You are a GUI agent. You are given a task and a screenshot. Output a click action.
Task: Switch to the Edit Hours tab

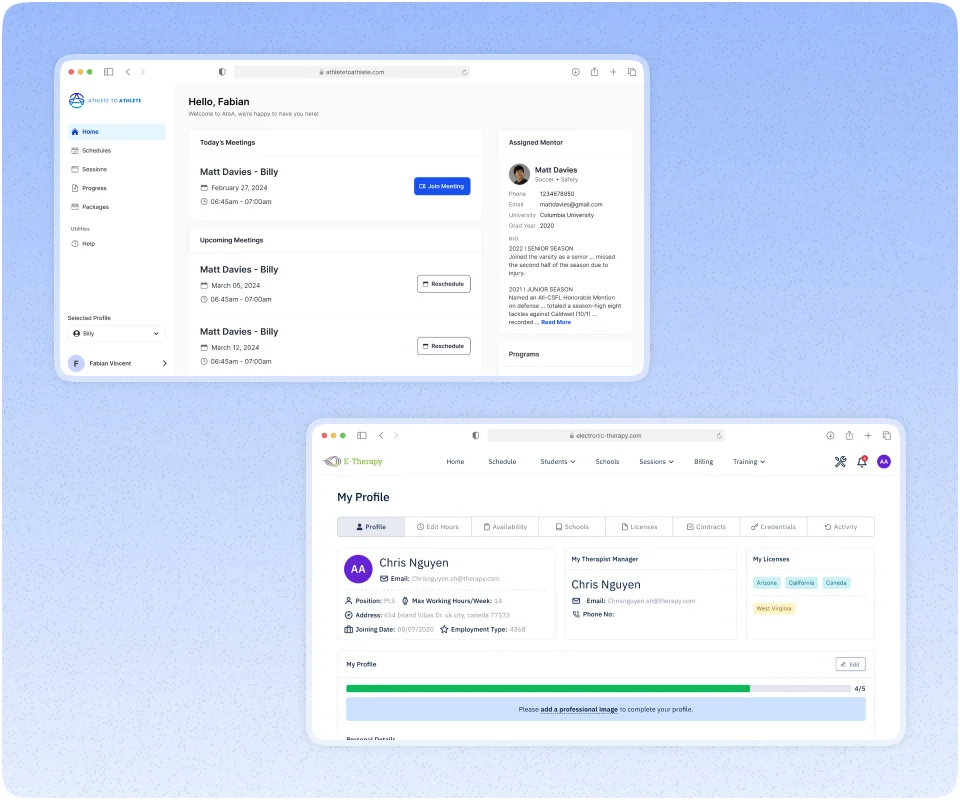click(438, 527)
